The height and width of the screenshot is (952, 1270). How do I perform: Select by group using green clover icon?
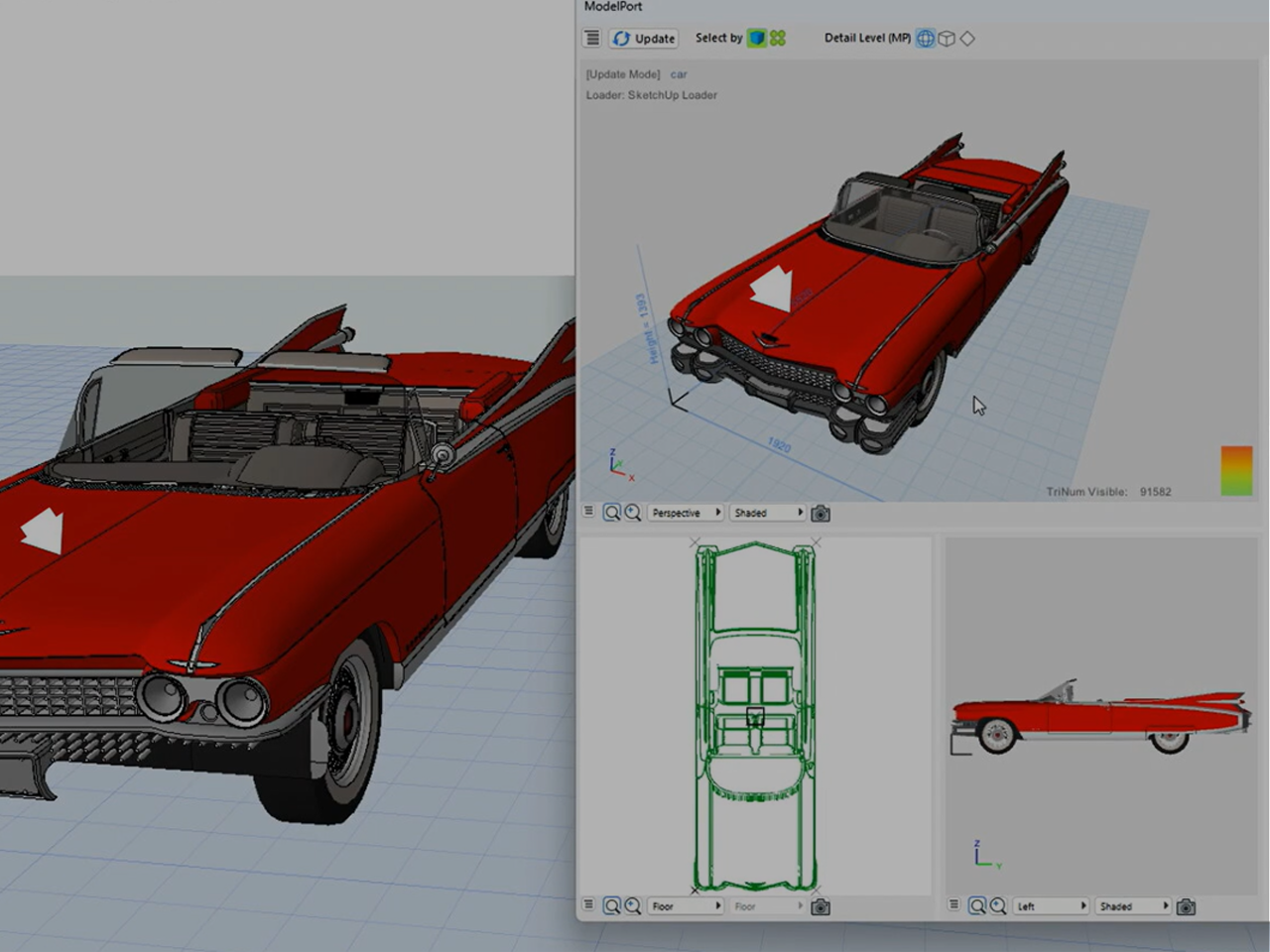tap(778, 38)
